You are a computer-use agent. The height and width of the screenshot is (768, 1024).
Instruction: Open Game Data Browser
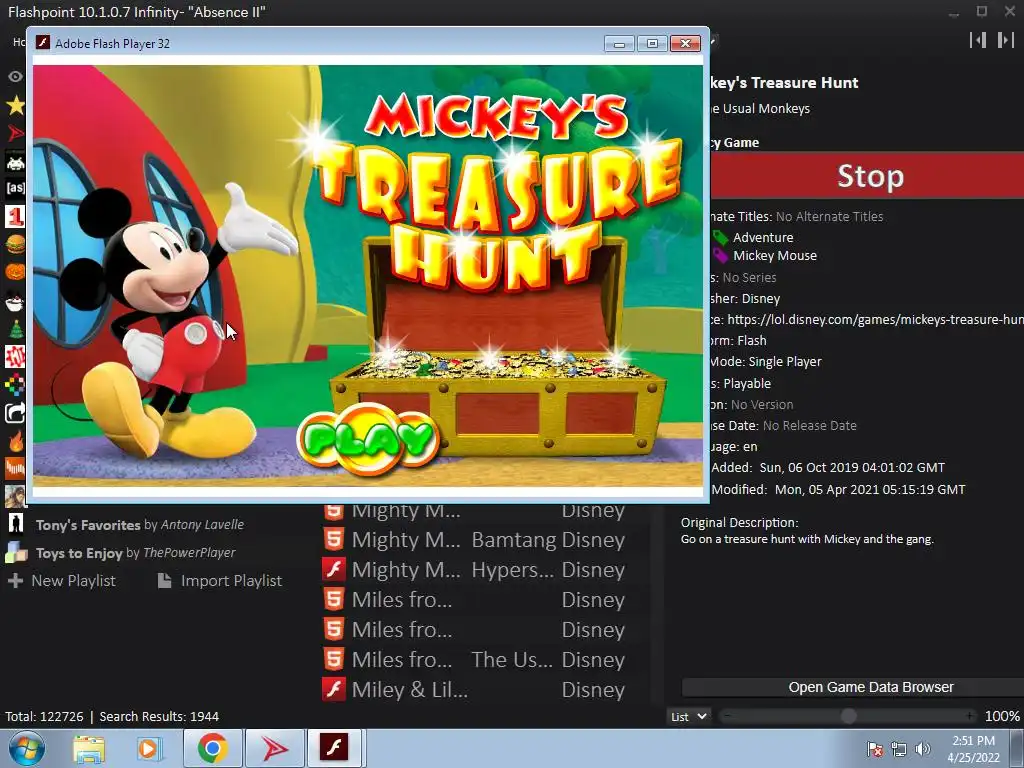(871, 687)
